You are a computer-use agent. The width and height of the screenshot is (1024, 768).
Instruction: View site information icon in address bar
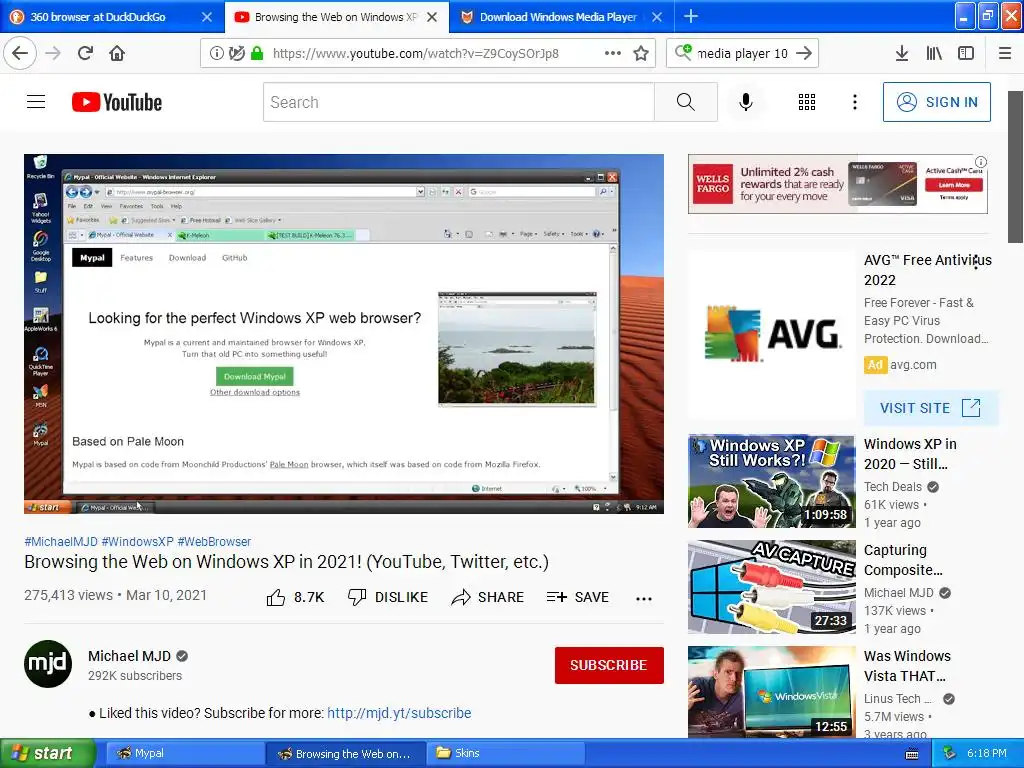click(x=216, y=53)
